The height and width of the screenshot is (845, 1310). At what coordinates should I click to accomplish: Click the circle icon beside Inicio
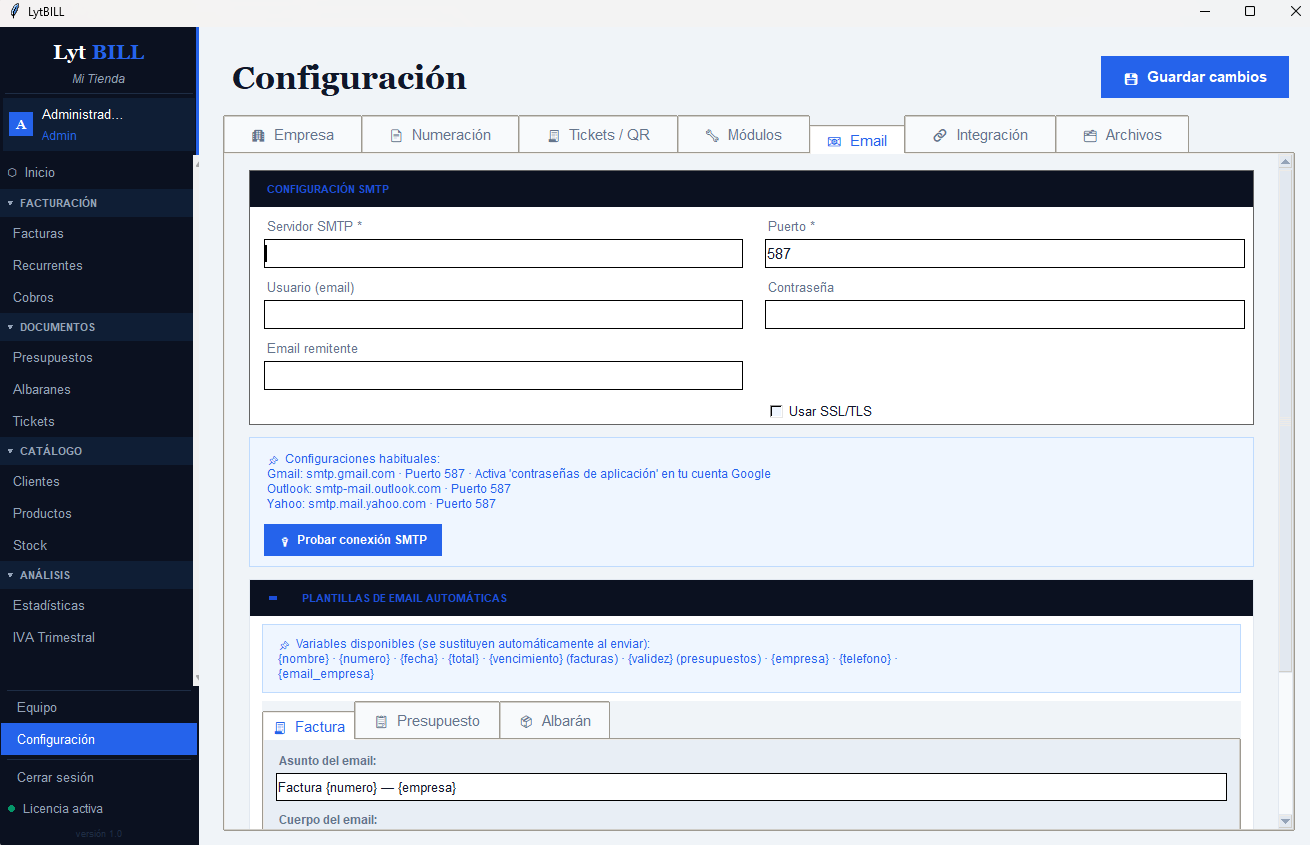click(12, 173)
